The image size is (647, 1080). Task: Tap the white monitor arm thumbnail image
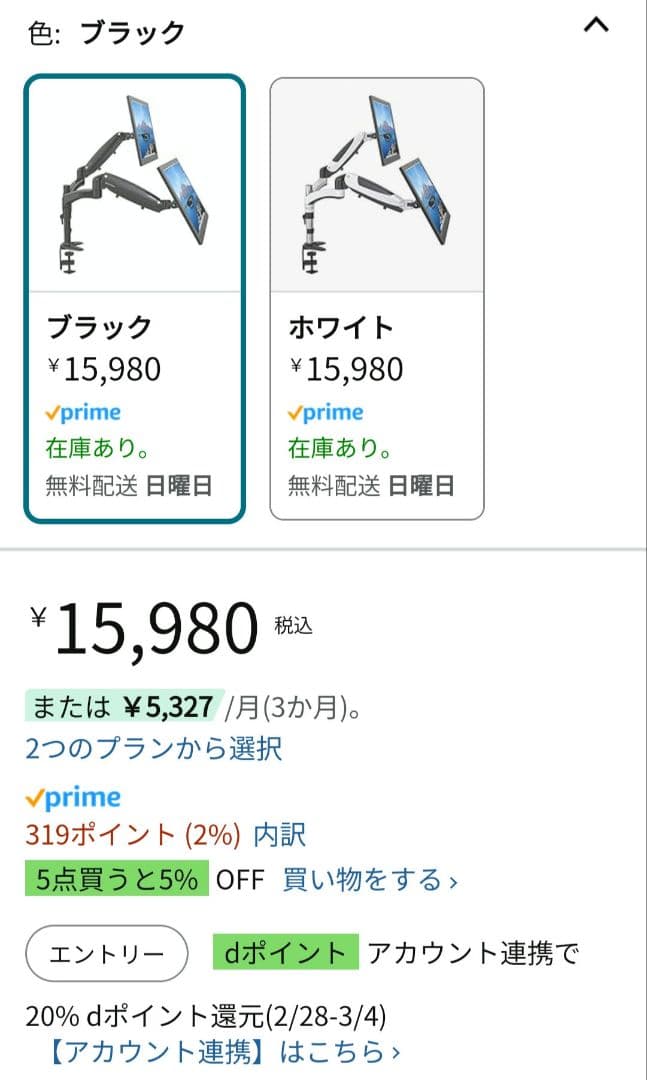[376, 184]
